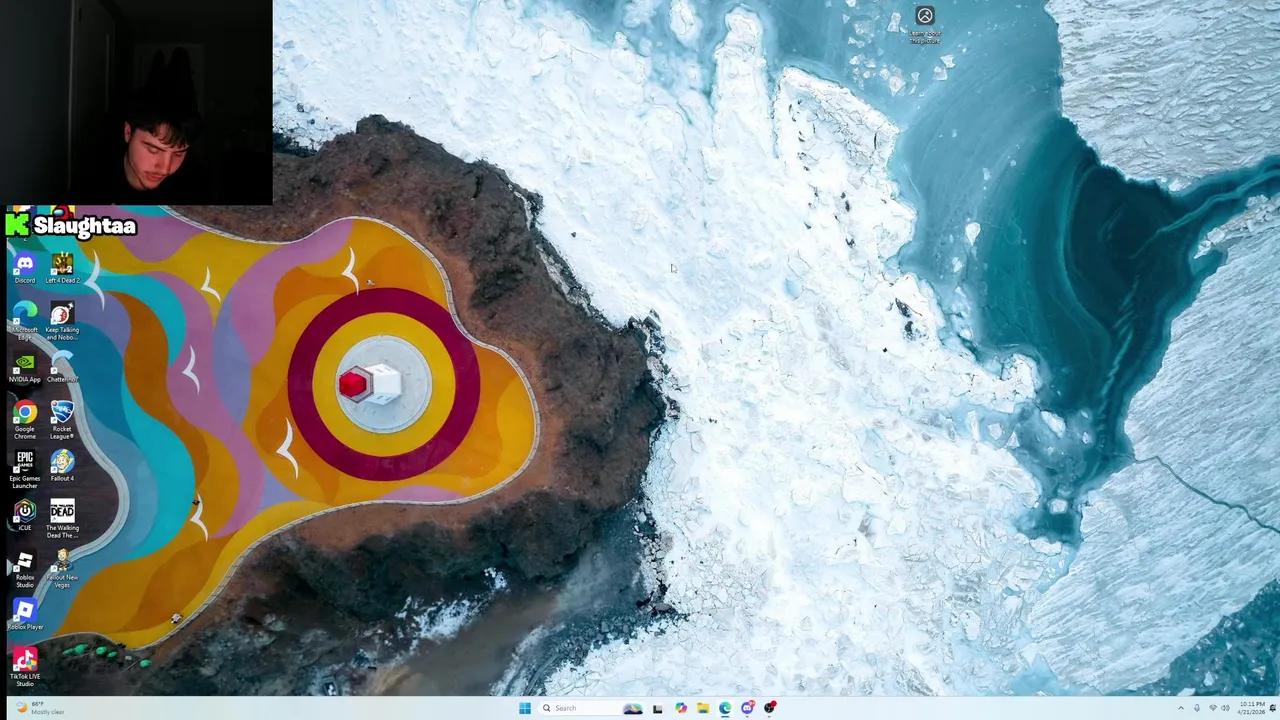Screen dimensions: 1280x720
Task: Click the microphone tray icon
Action: click(1196, 708)
